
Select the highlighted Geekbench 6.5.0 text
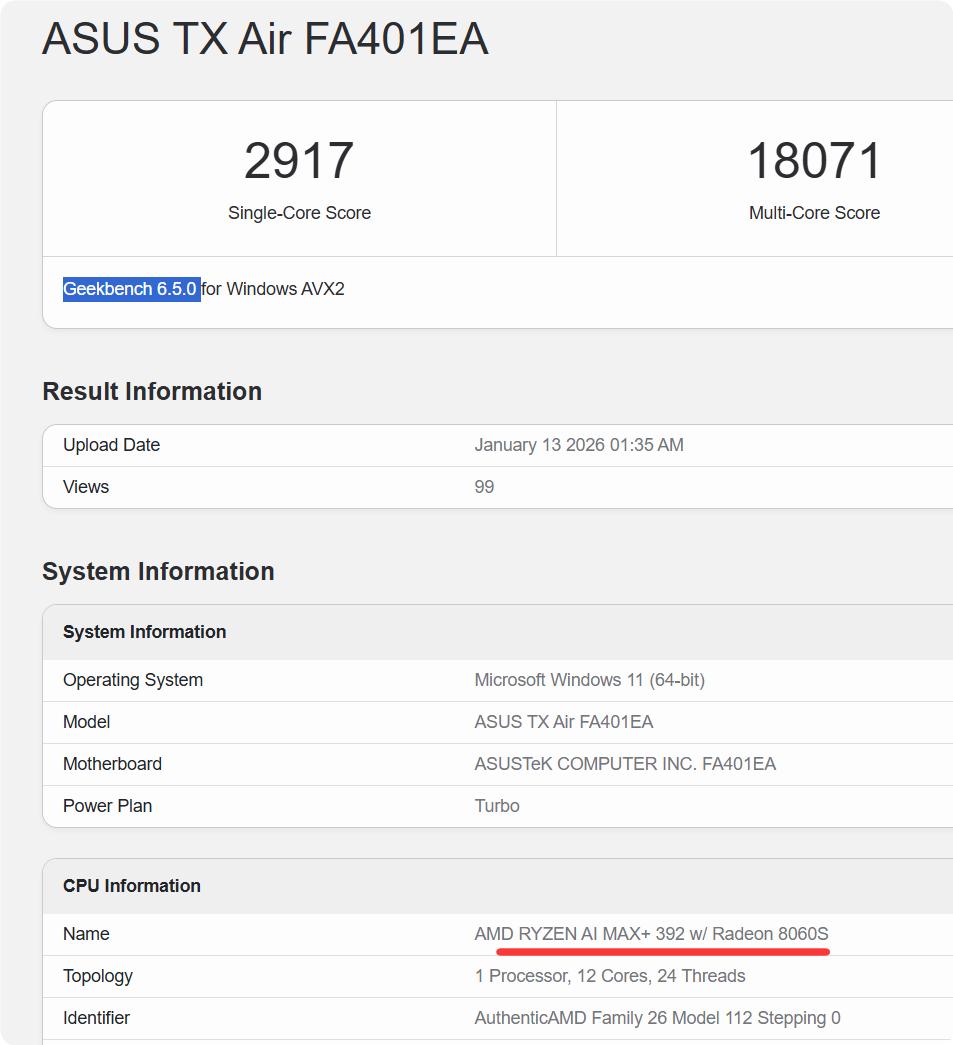click(x=131, y=289)
